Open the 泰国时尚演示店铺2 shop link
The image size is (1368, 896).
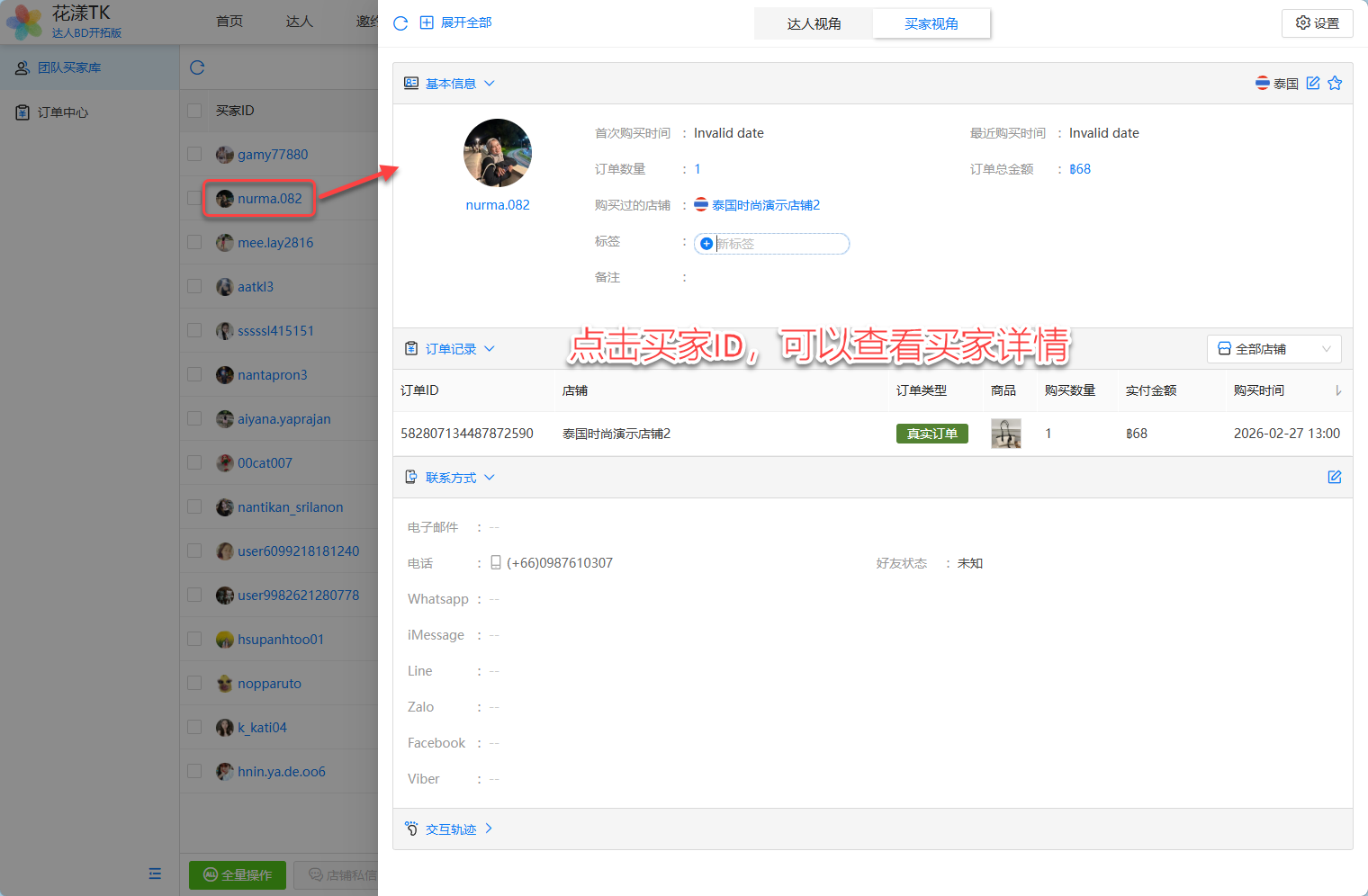pyautogui.click(x=765, y=205)
